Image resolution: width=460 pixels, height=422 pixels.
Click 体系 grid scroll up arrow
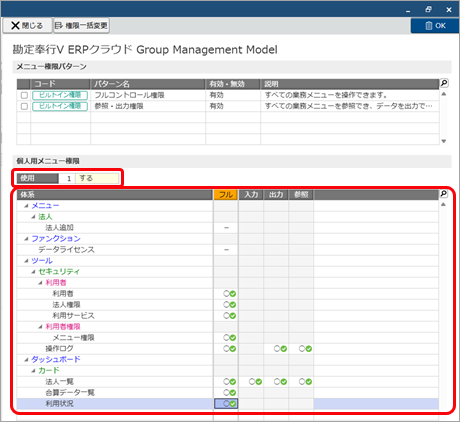[x=443, y=204]
